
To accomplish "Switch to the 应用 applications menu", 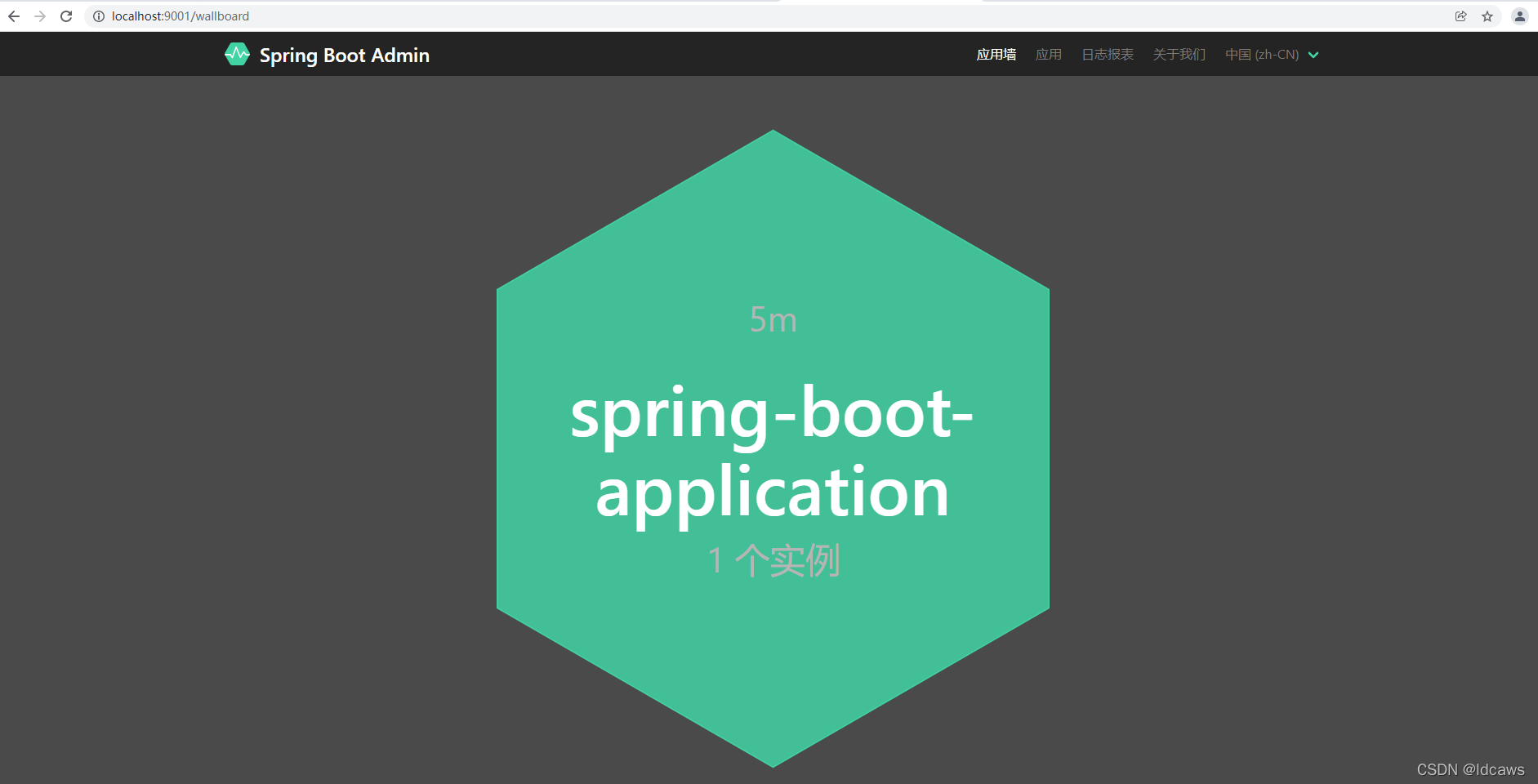I will pos(1049,55).
